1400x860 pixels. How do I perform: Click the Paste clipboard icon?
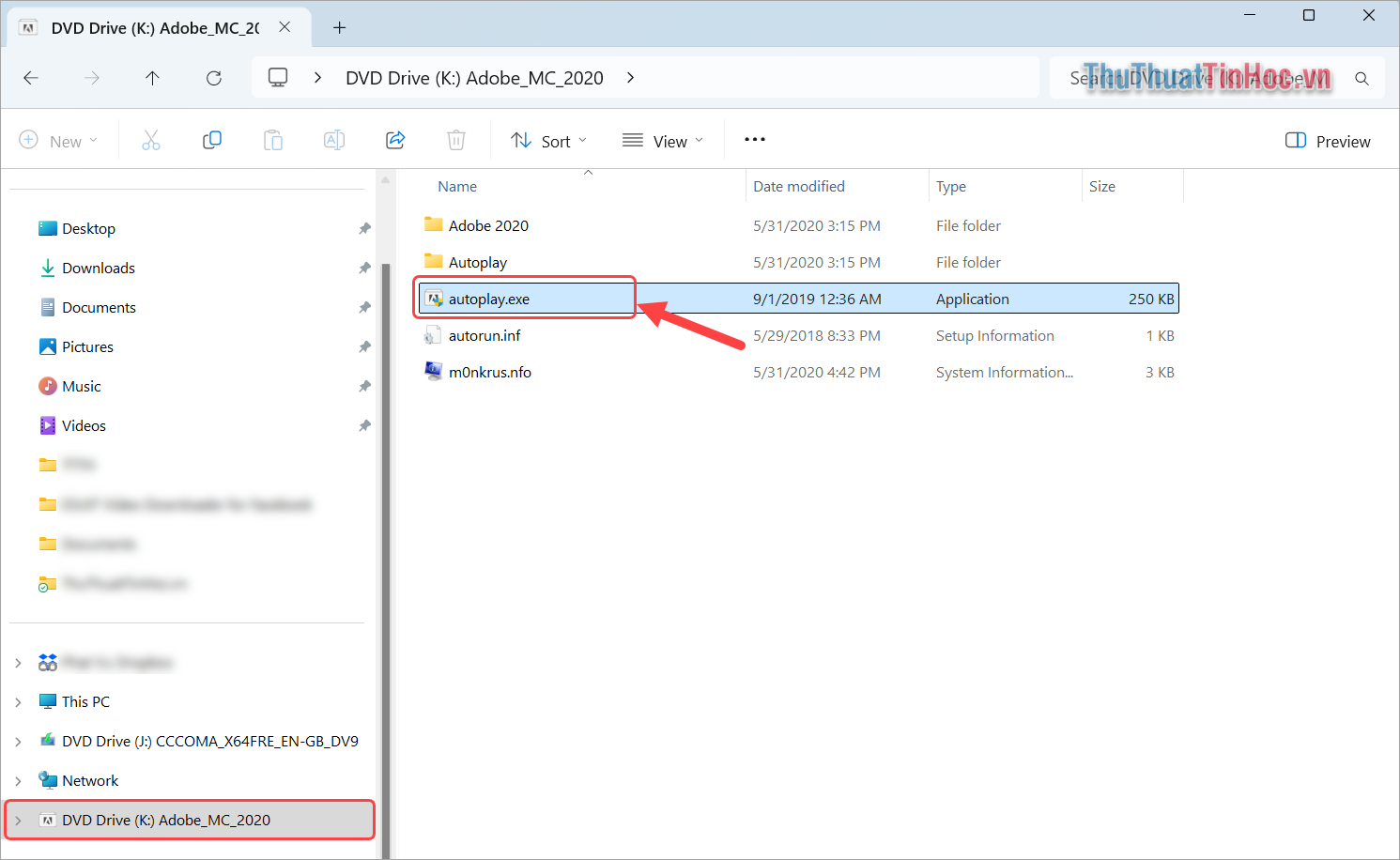[x=273, y=141]
